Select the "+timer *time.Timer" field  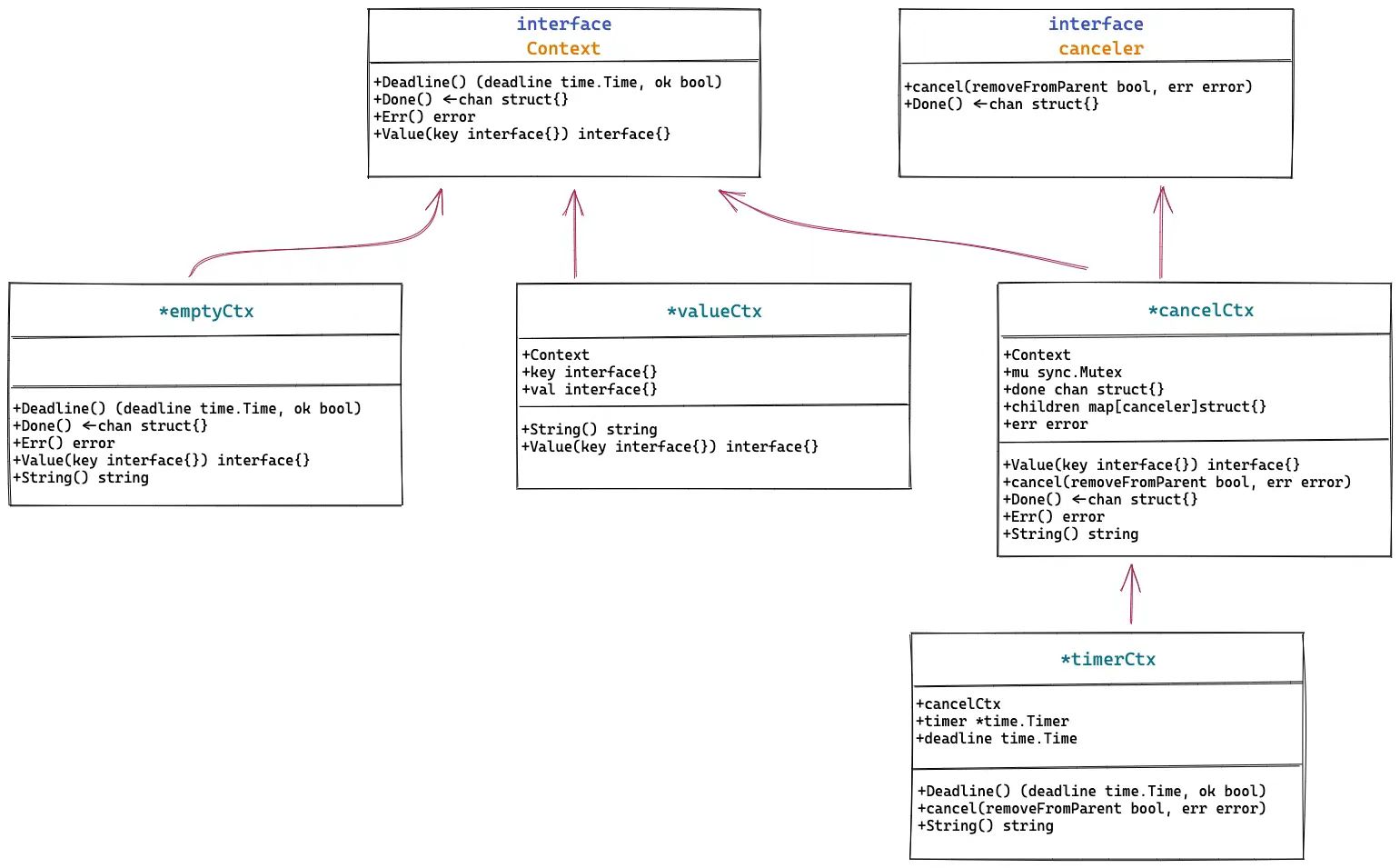[x=993, y=721]
